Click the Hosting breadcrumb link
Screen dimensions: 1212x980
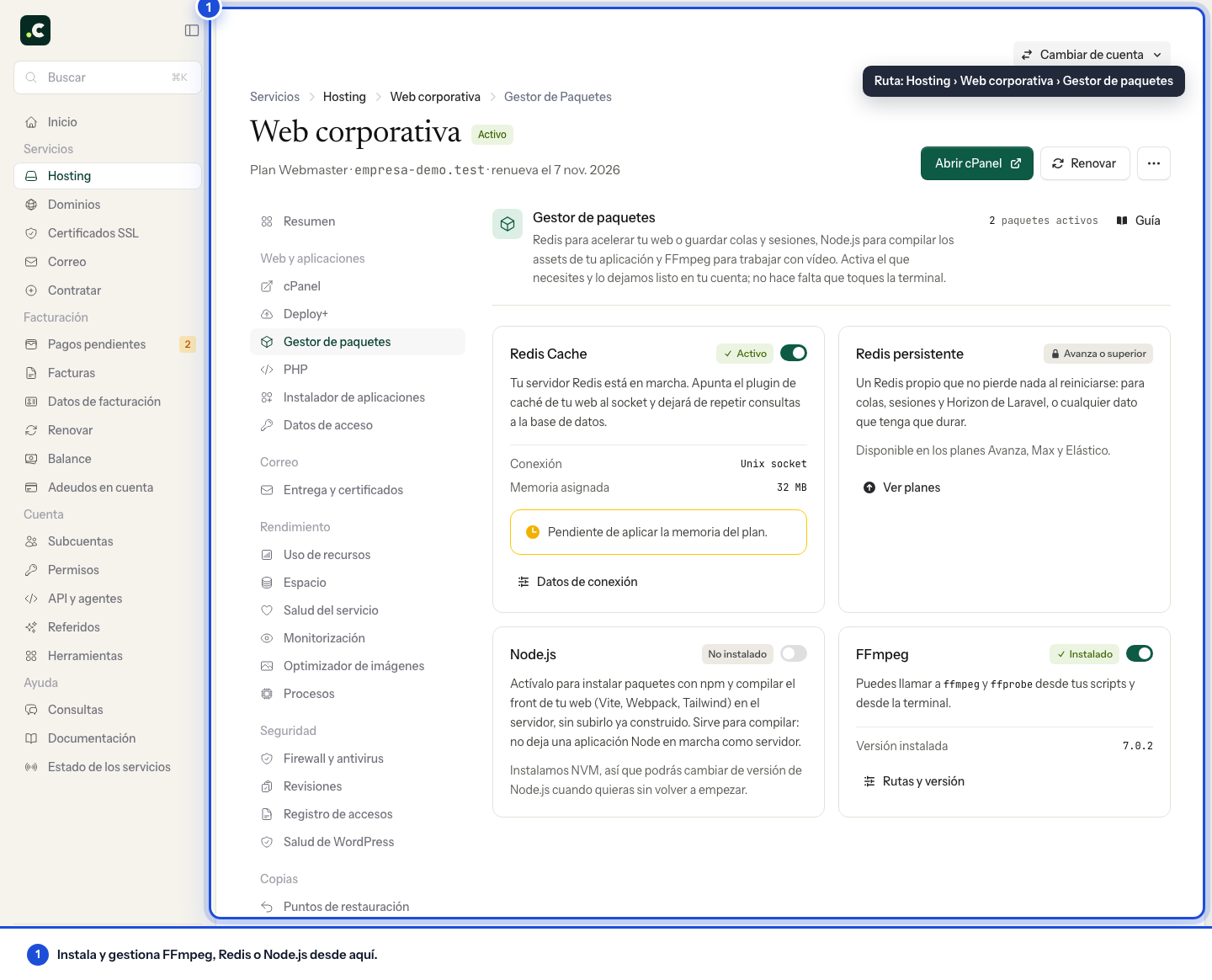(x=344, y=97)
